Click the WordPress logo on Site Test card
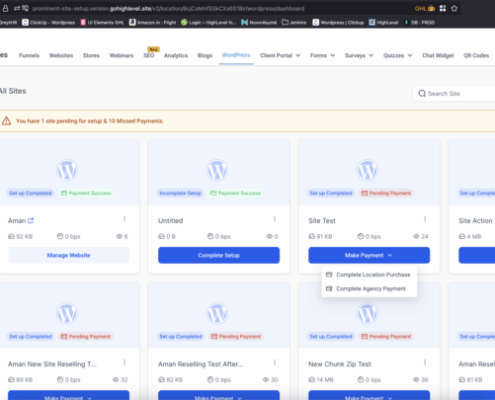This screenshot has height=400, width=495. [x=367, y=170]
